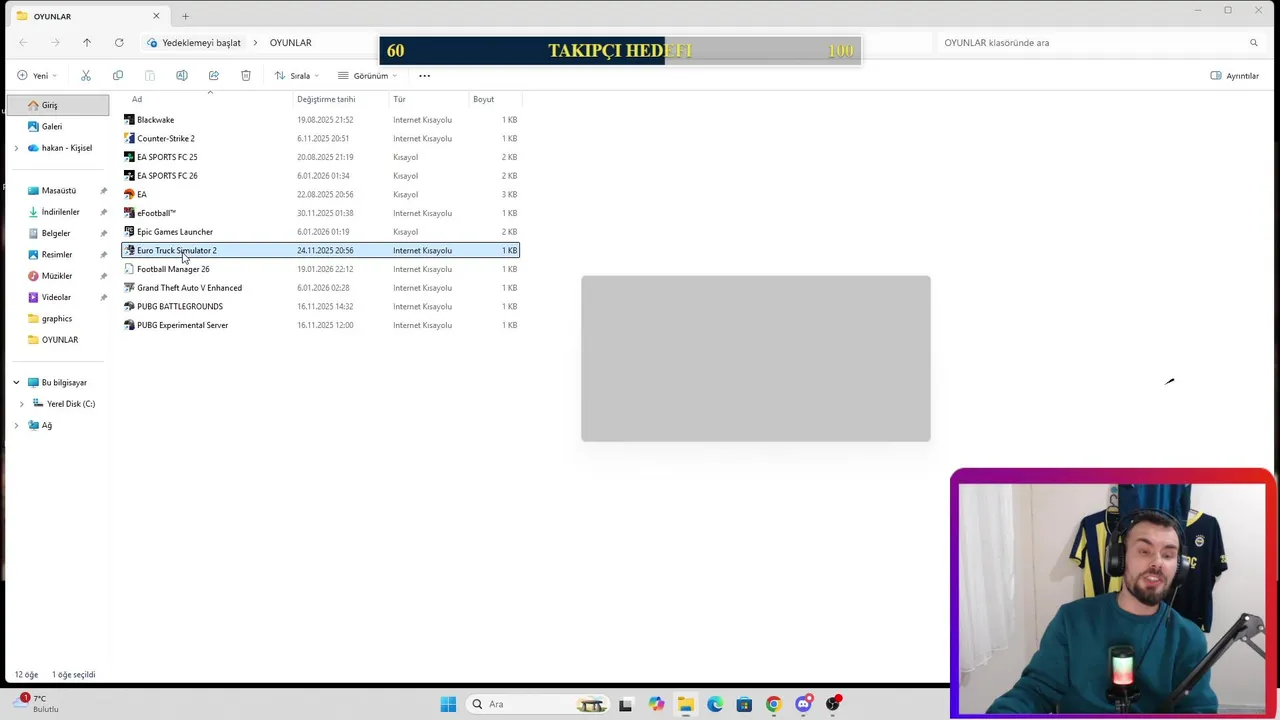Open Masaüstü quick access folder
The height and width of the screenshot is (720, 1280).
pos(58,191)
